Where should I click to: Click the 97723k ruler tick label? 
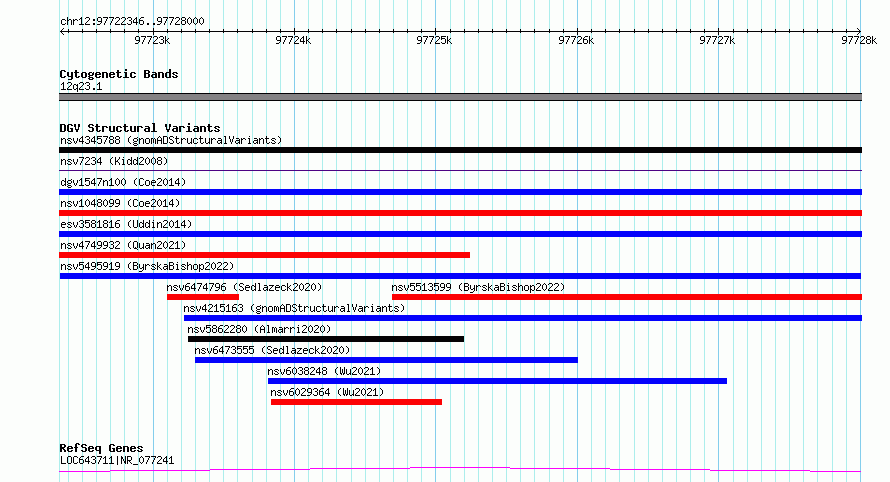pos(152,40)
